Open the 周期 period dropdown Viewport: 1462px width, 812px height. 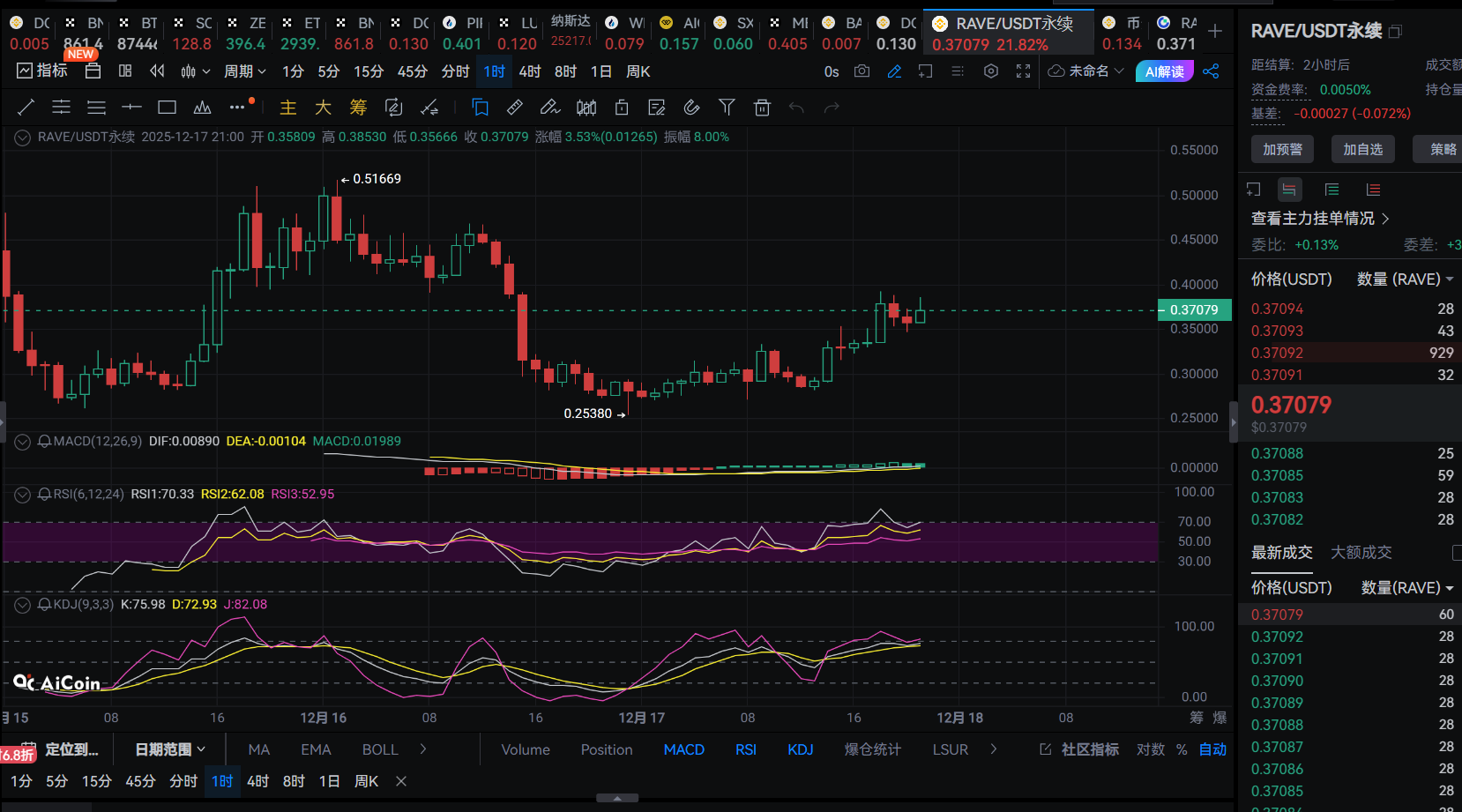244,71
